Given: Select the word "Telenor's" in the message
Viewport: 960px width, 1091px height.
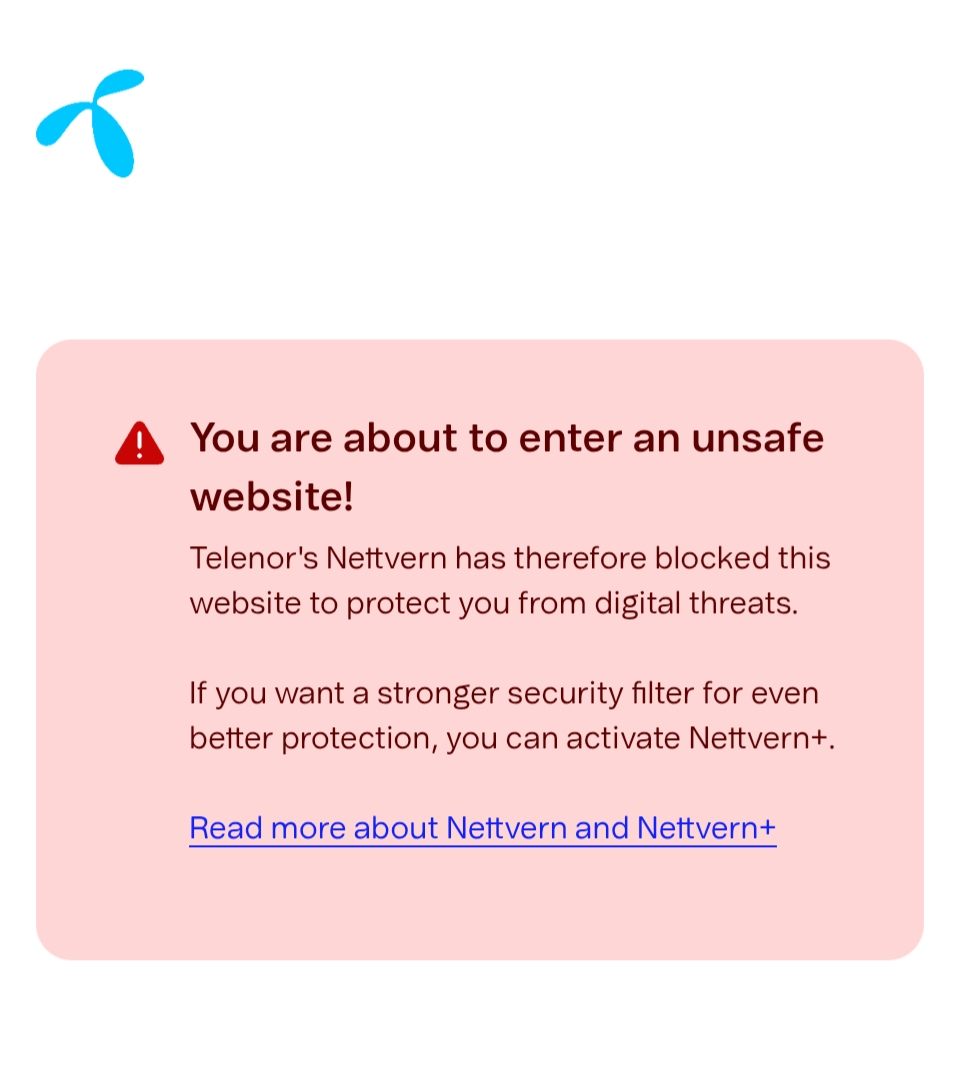Looking at the screenshot, I should pos(254,557).
